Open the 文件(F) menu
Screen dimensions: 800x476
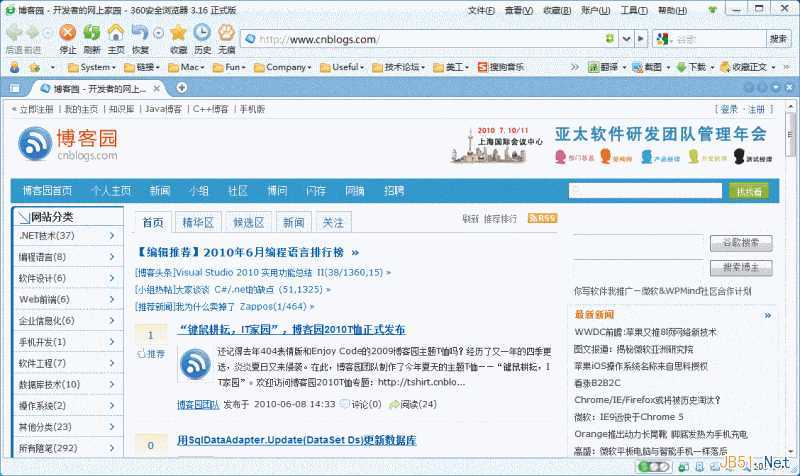[481, 10]
